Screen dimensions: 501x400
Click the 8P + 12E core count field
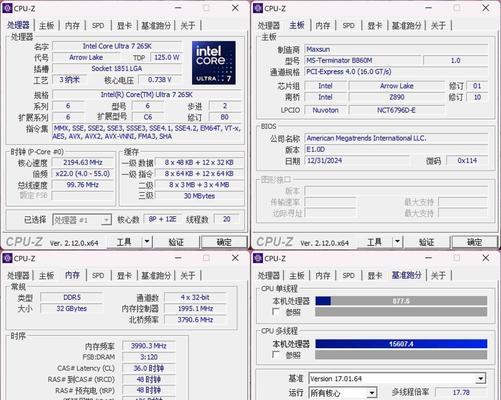pos(162,219)
